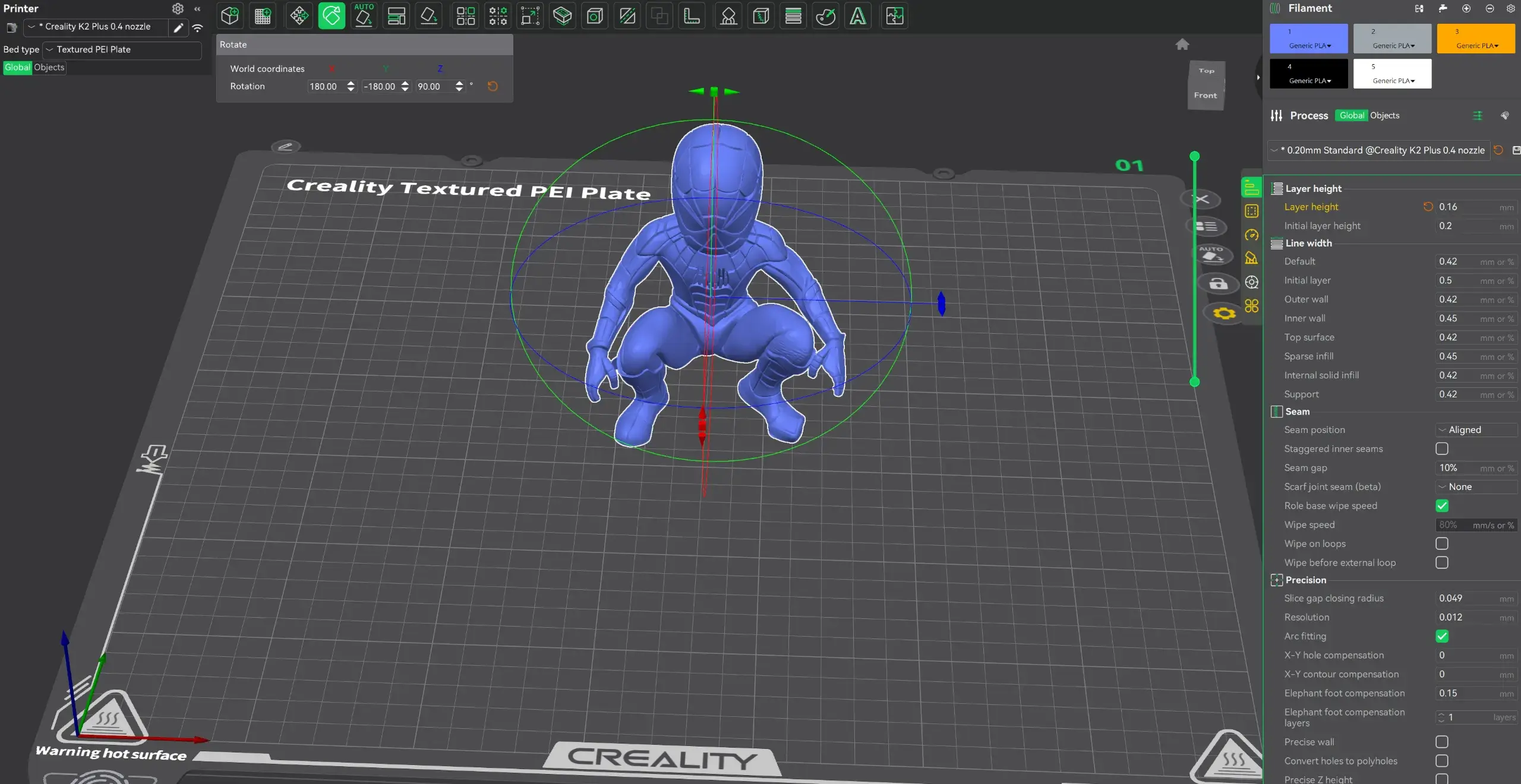Enable Staggered inner seams checkbox

coord(1442,449)
